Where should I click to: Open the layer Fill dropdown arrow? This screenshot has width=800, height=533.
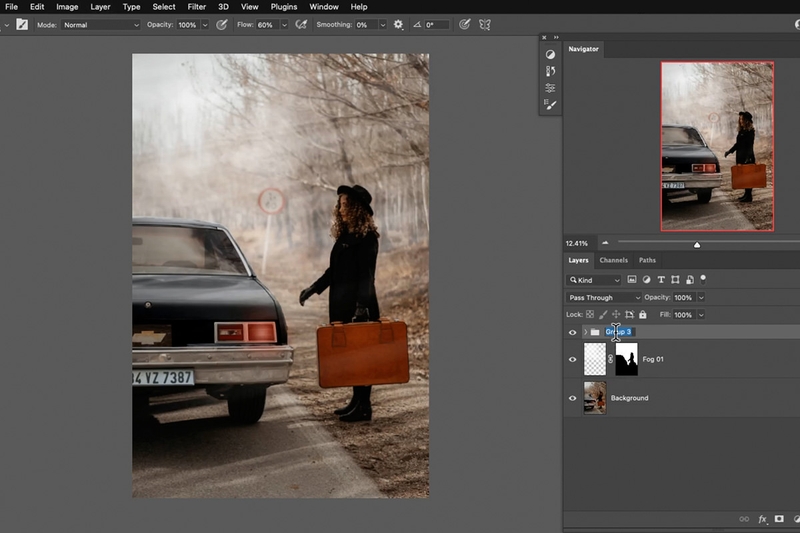(x=701, y=315)
